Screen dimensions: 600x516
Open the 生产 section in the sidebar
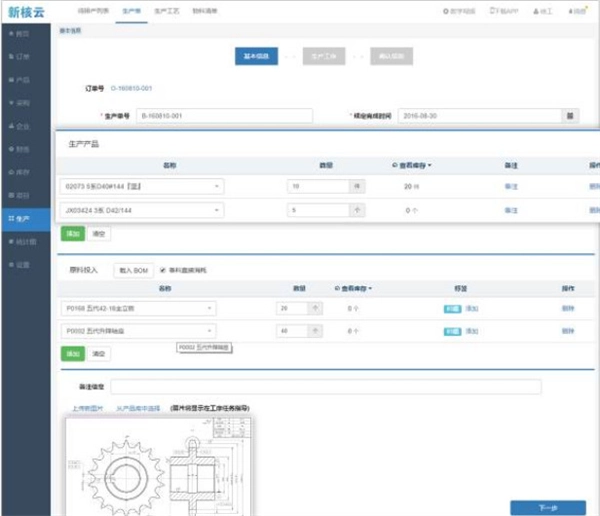[x=20, y=217]
